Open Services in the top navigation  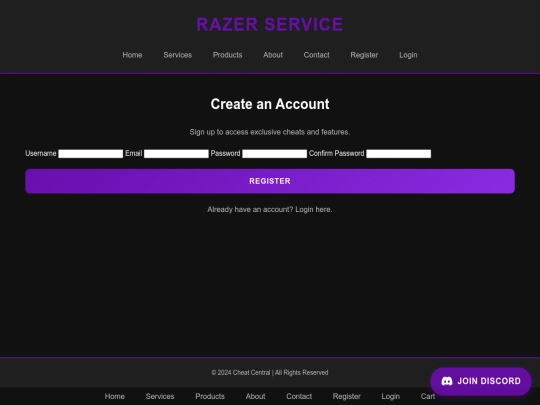click(x=178, y=55)
